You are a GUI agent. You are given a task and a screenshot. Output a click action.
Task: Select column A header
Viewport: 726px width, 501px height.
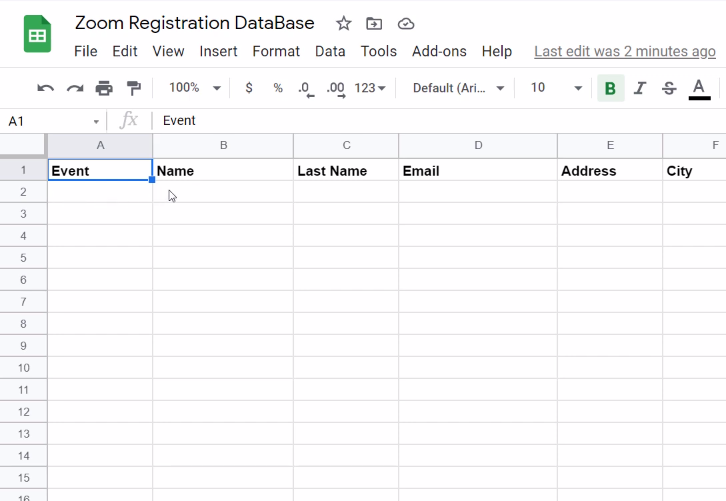click(x=100, y=145)
